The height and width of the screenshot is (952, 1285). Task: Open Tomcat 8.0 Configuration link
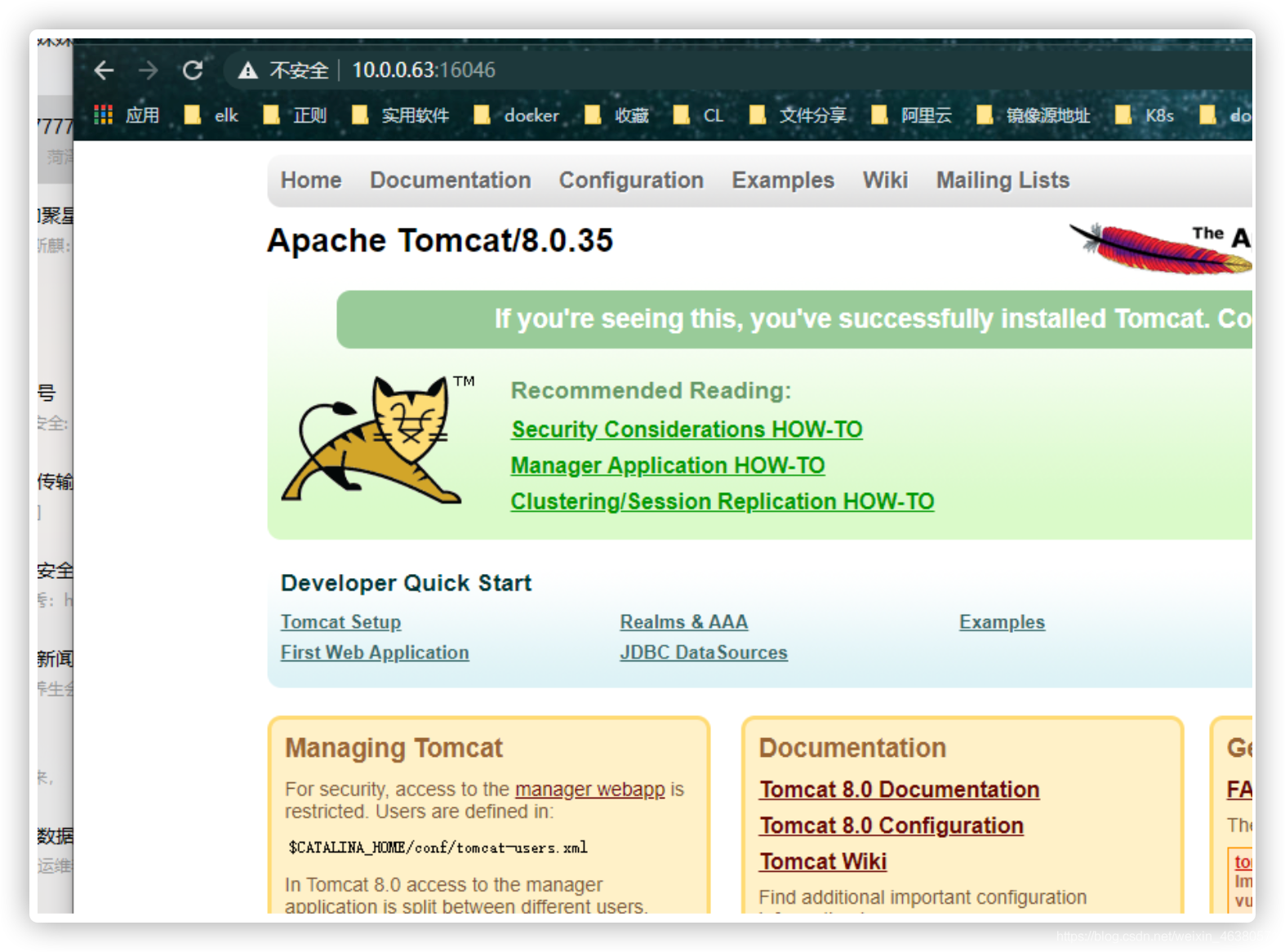point(891,825)
